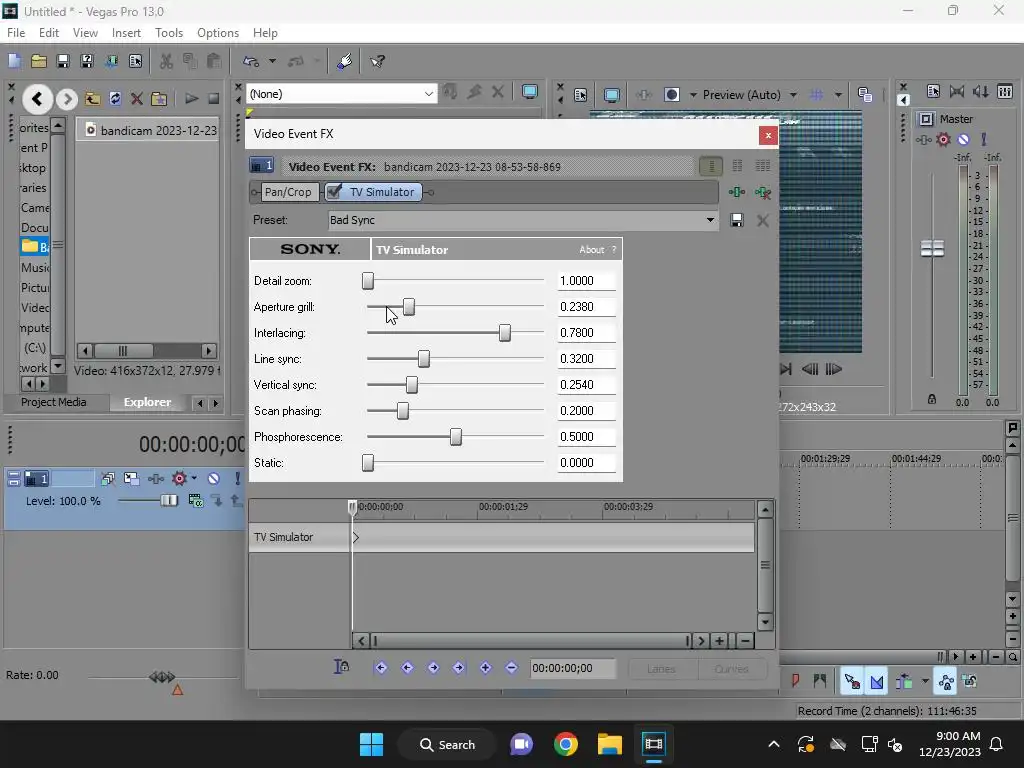
Task: Expand the TV Simulator keyframe lane
Action: click(x=356, y=537)
